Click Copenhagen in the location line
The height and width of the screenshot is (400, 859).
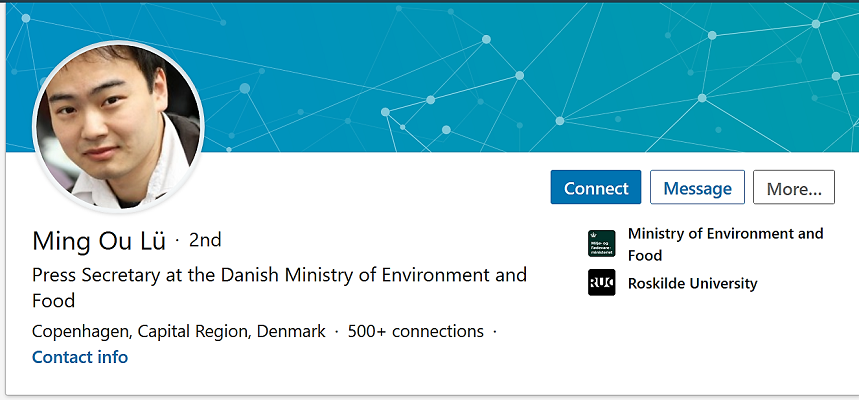pyautogui.click(x=81, y=332)
